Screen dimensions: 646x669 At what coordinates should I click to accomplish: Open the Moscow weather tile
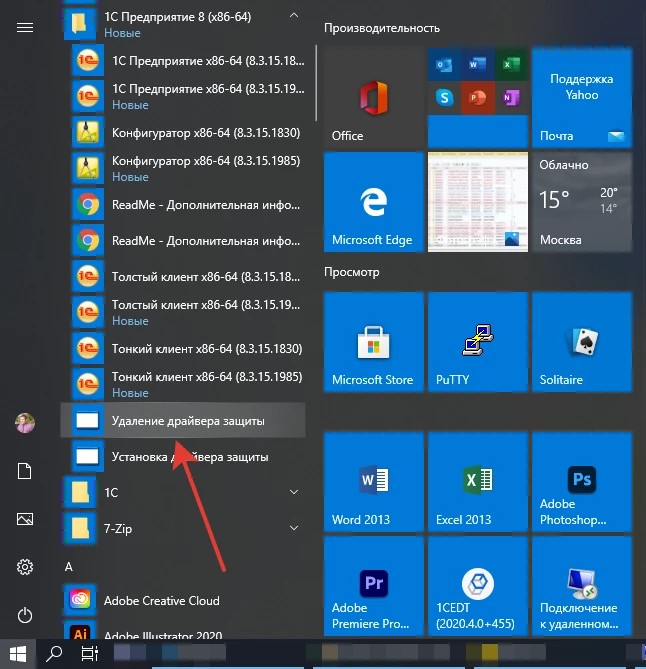581,201
